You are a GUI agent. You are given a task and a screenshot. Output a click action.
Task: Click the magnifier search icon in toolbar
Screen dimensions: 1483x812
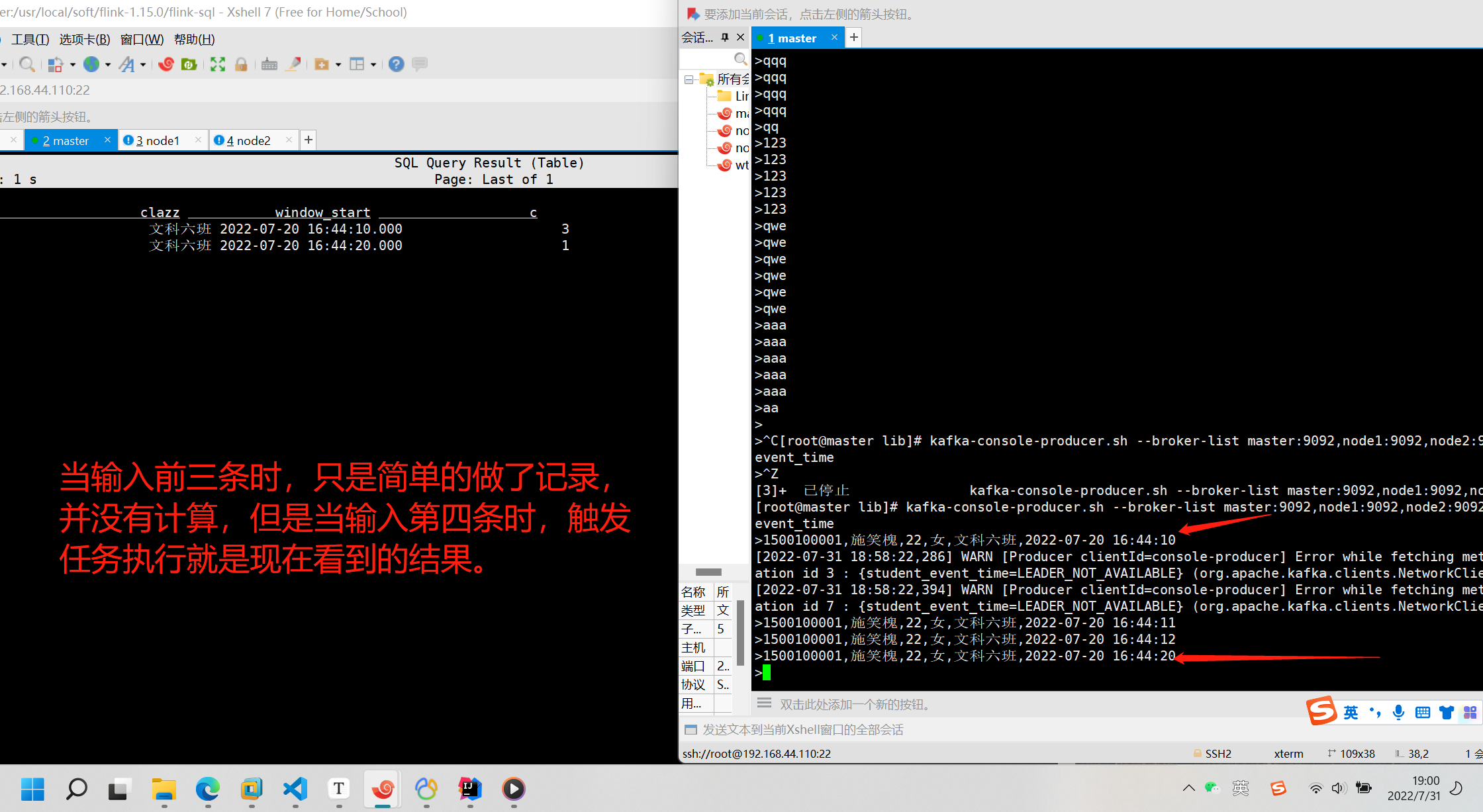[26, 64]
